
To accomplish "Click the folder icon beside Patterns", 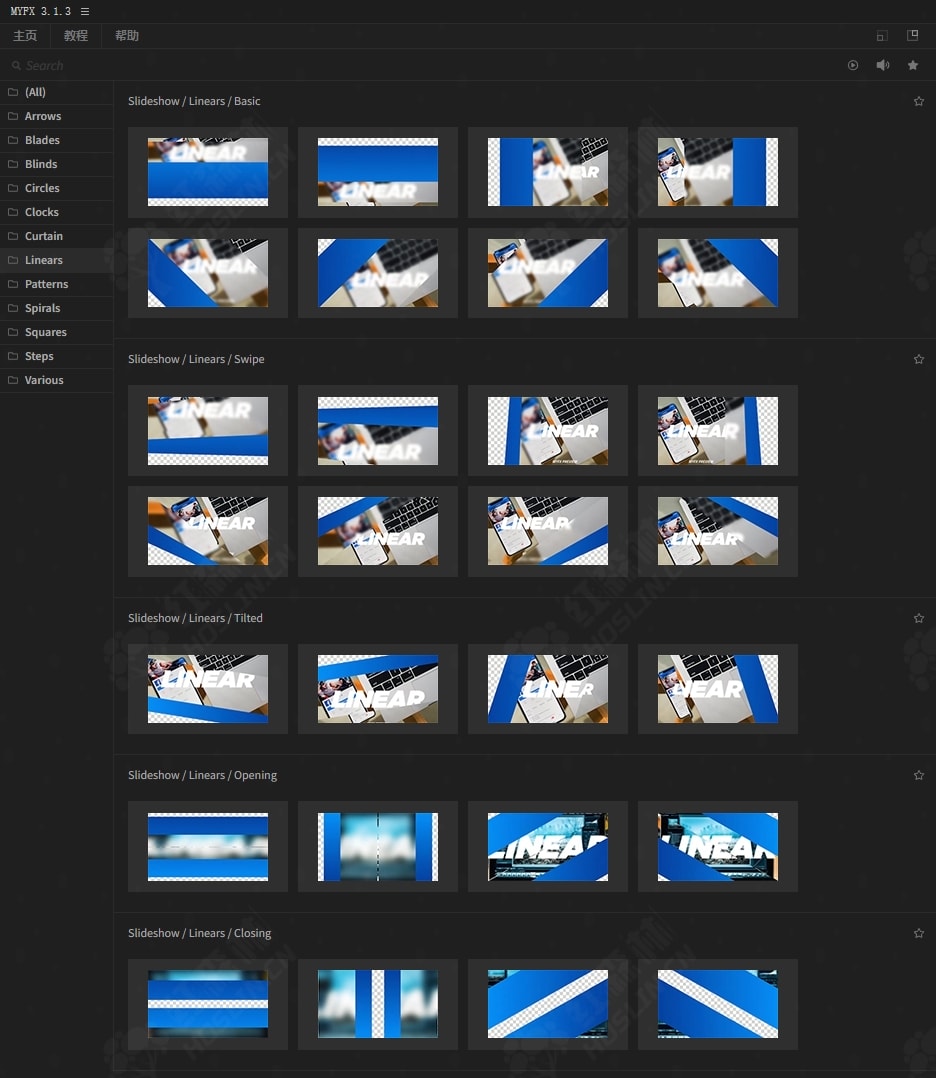I will pos(13,283).
